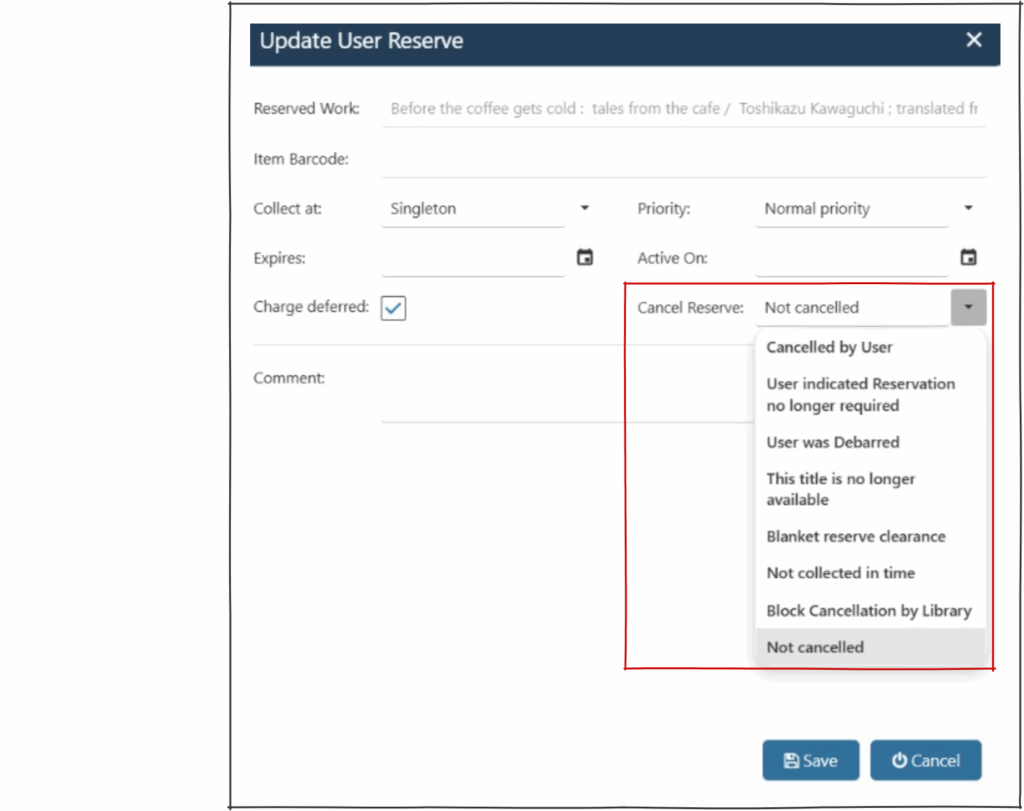Open the Priority dropdown arrow

[968, 209]
